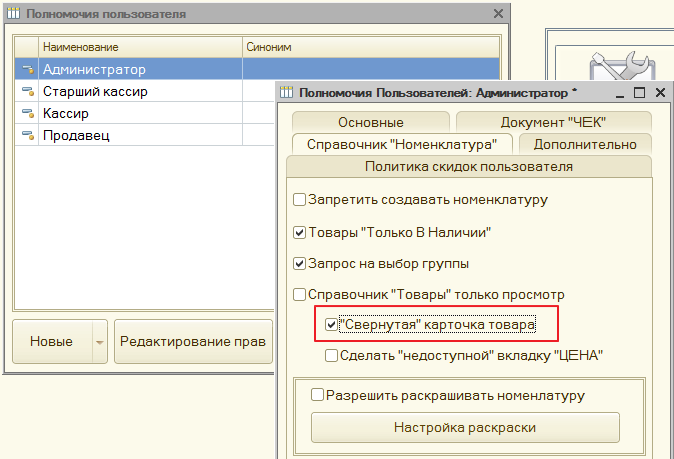This screenshot has height=459, width=674.
Task: Sort by the Наименование column header
Action: (x=141, y=47)
